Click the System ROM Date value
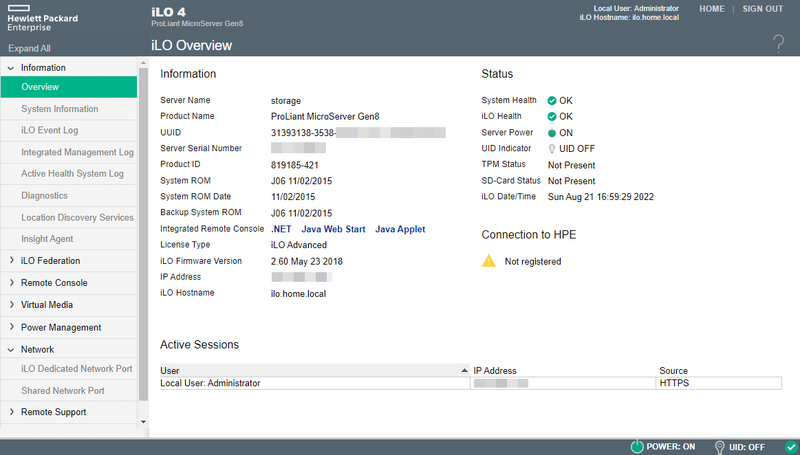 pos(293,197)
